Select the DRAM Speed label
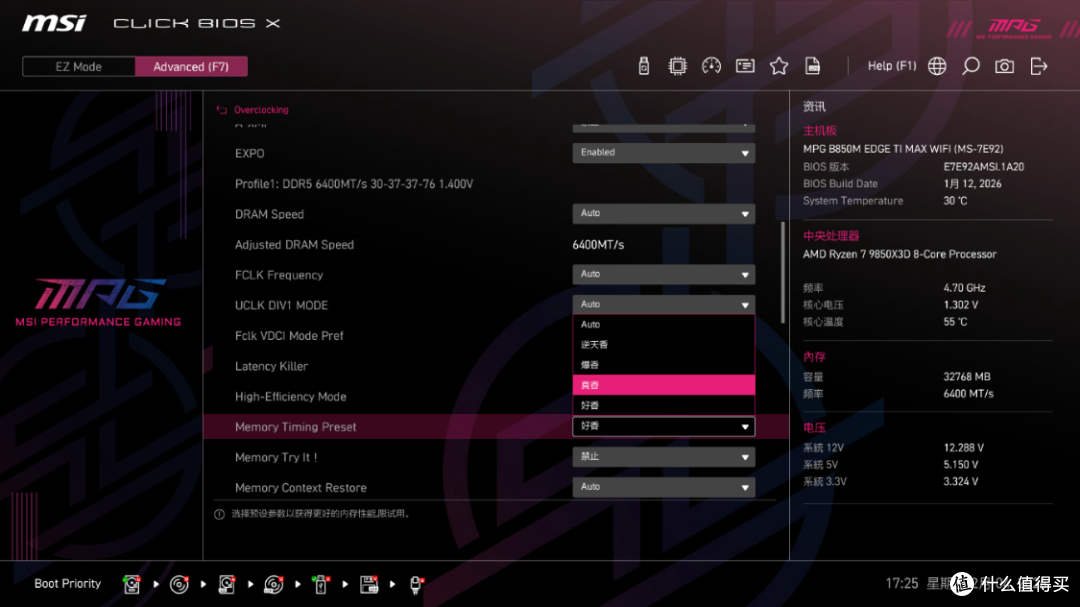Image resolution: width=1080 pixels, height=607 pixels. pos(269,214)
